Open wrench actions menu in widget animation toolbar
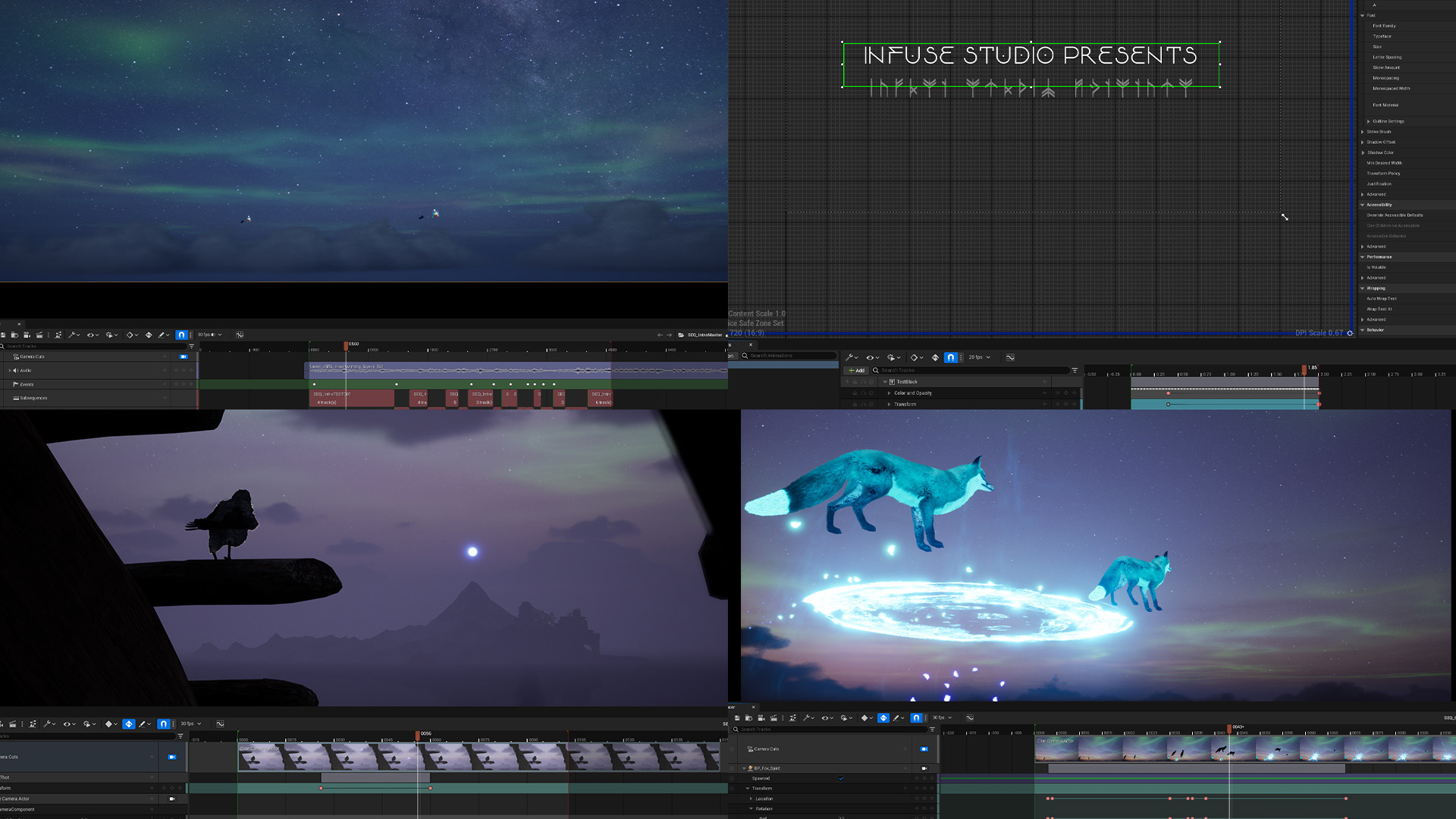1456x819 pixels. pos(851,357)
